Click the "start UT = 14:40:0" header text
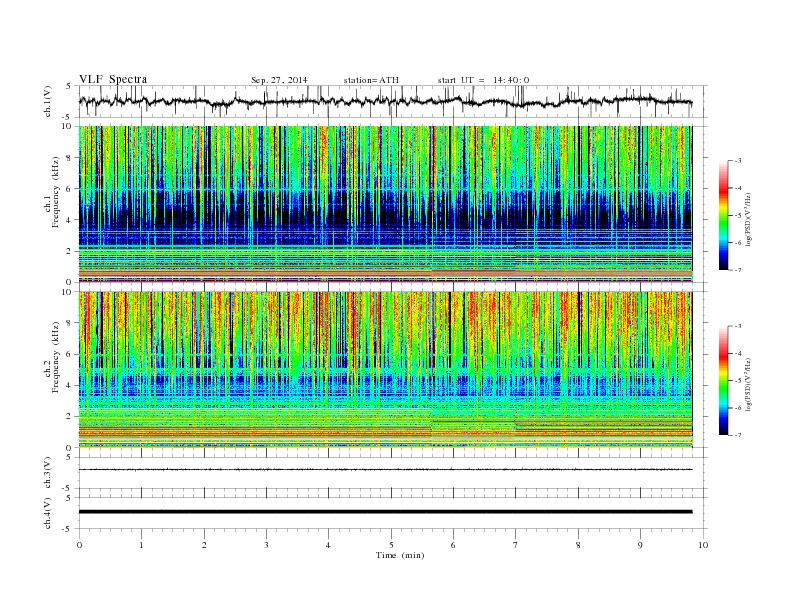 click(x=483, y=80)
